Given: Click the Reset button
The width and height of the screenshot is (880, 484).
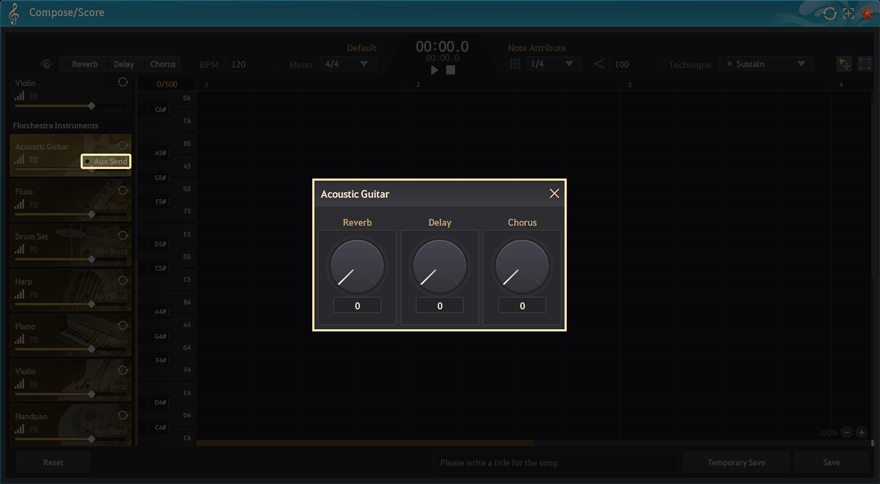Looking at the screenshot, I should [53, 462].
